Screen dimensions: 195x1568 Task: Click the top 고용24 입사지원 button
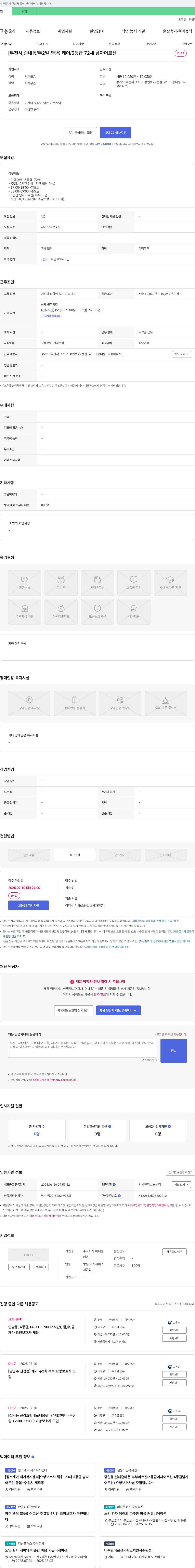(116, 133)
